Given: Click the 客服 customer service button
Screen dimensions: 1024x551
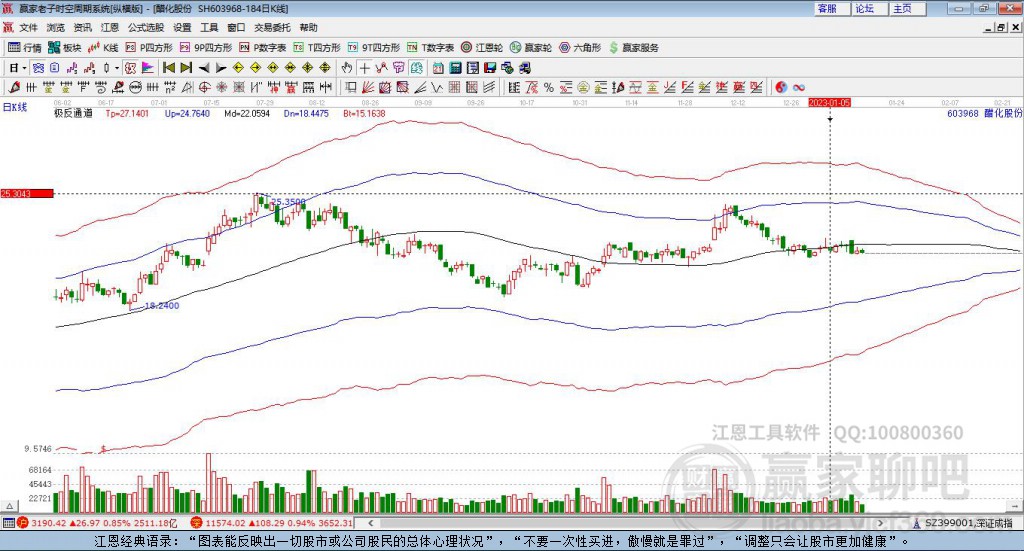Looking at the screenshot, I should point(832,8).
